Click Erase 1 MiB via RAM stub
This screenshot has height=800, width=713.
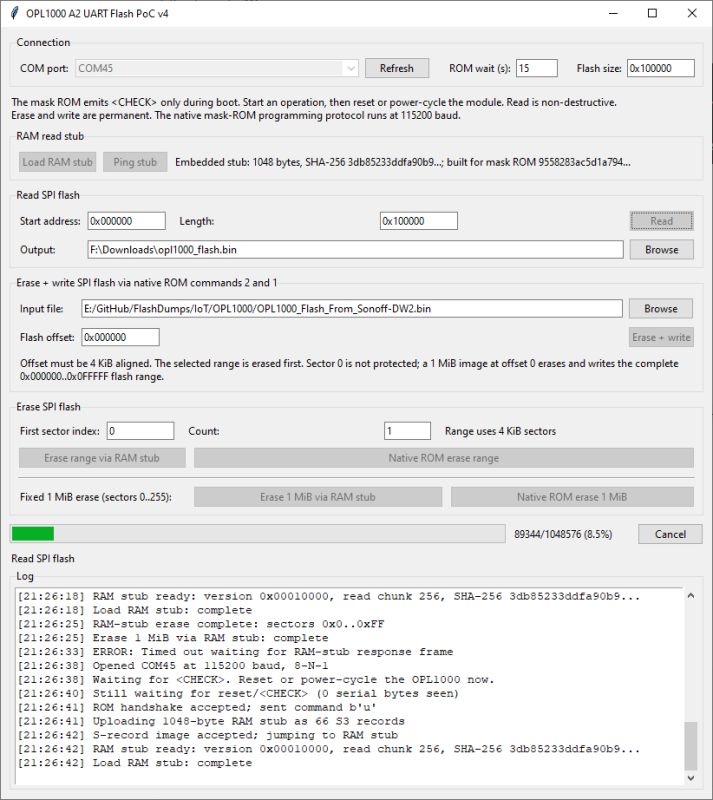[x=317, y=497]
